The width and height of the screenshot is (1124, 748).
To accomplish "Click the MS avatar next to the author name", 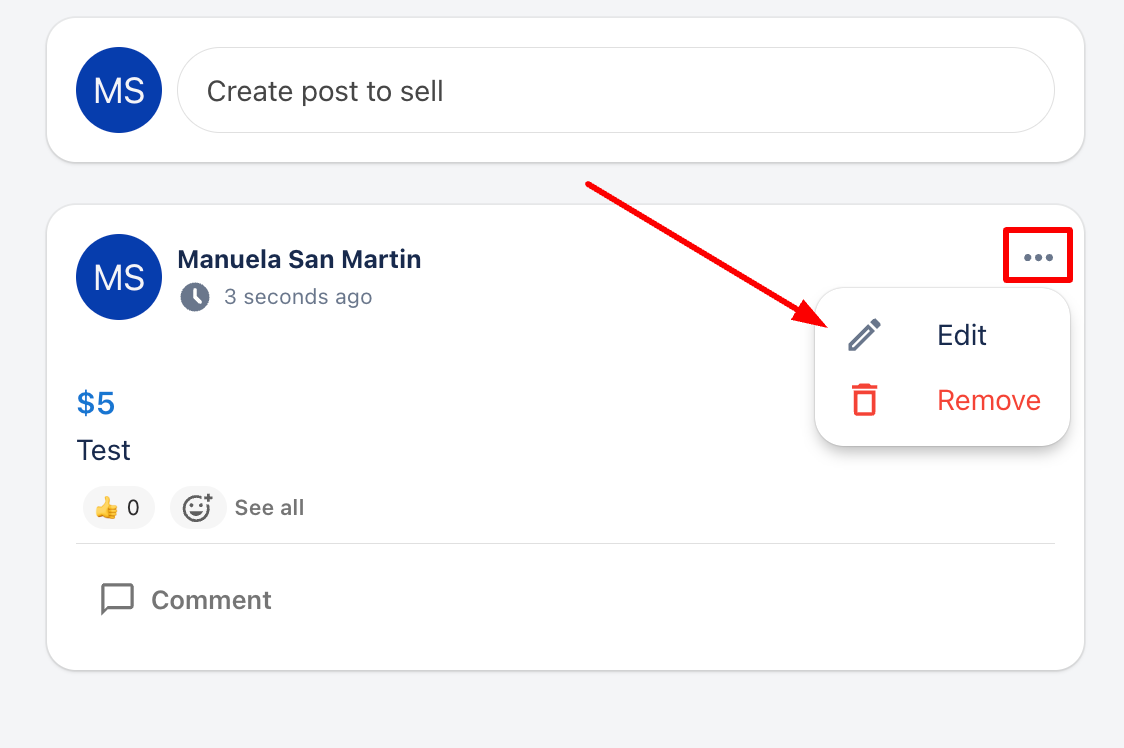I will (119, 277).
